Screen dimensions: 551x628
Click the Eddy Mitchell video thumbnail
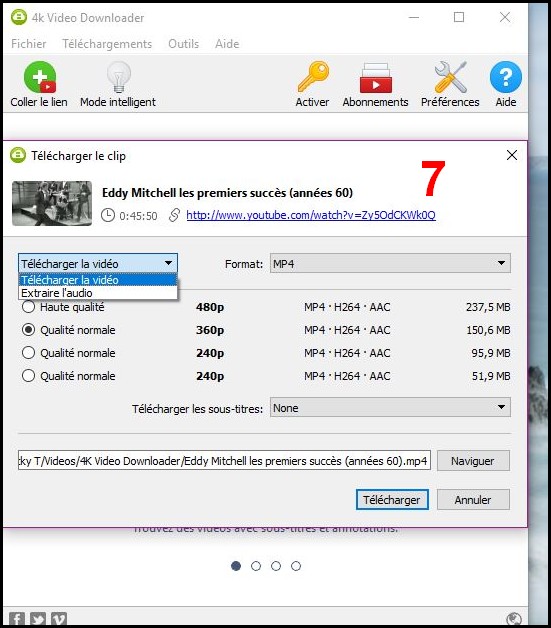click(x=52, y=203)
